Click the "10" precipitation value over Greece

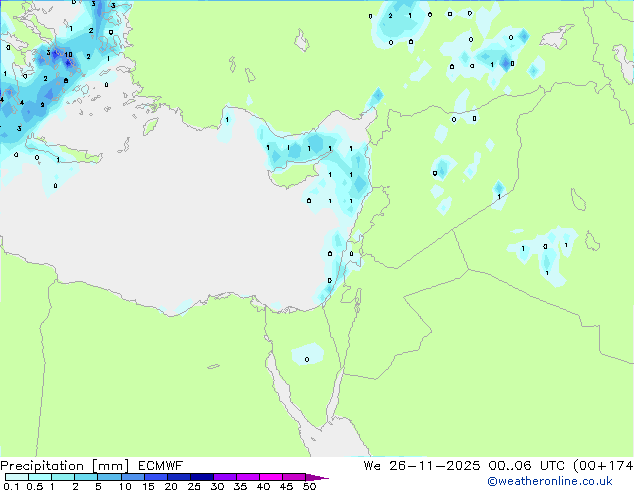click(x=68, y=55)
